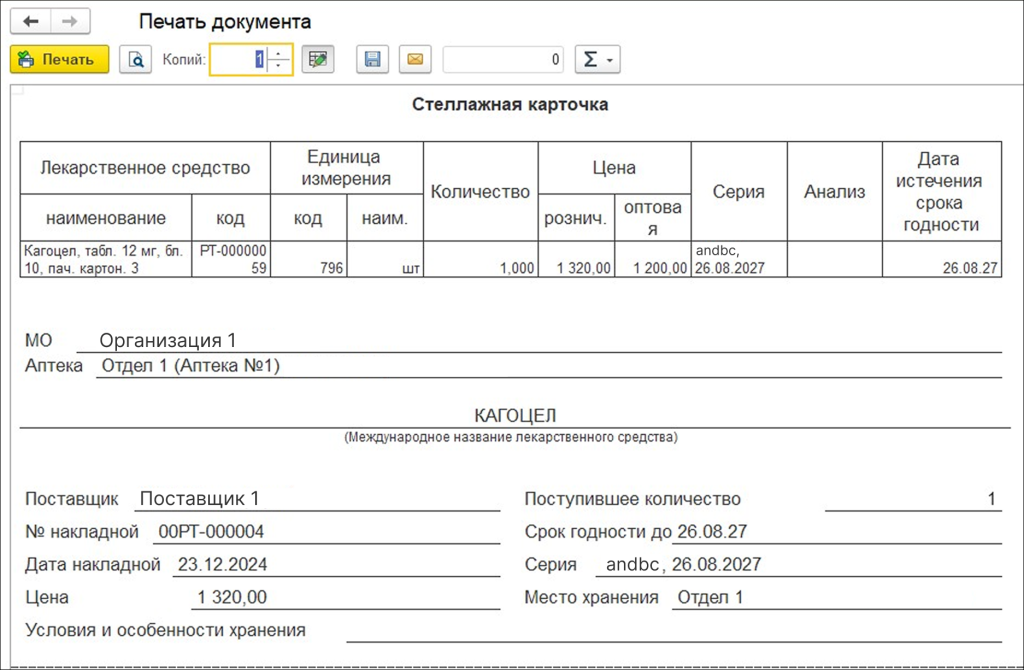Click the sum field showing 0
Screen dimensions: 1024x670
503,60
